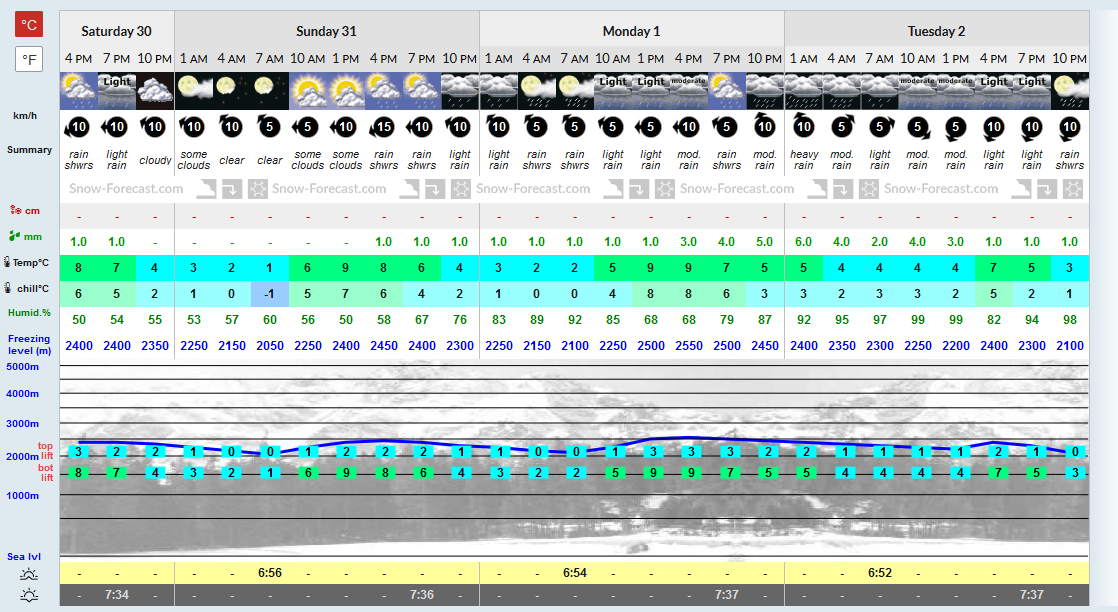Click Saturday 4 PM top lift temperature 3
The height and width of the screenshot is (612, 1118).
tap(78, 452)
